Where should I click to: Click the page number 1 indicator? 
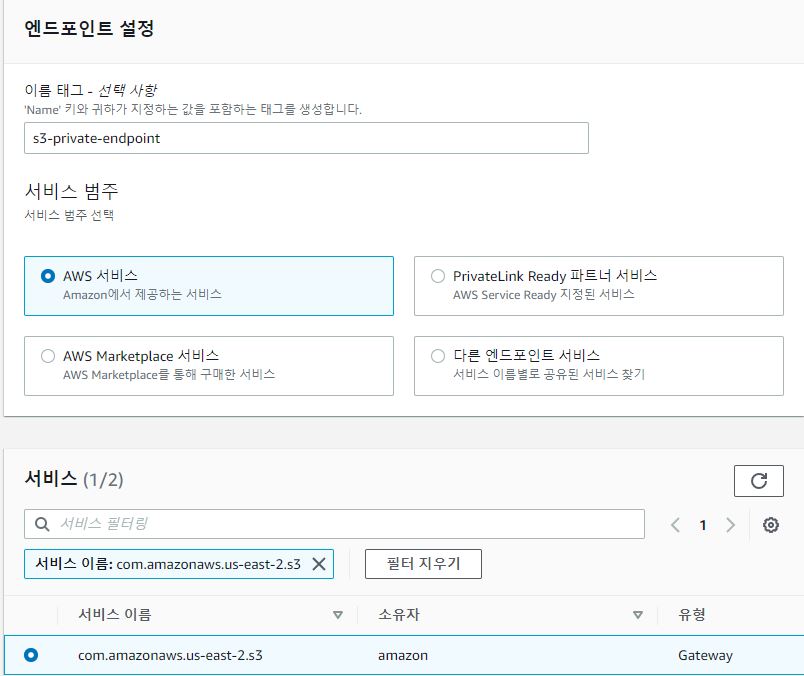pos(703,525)
